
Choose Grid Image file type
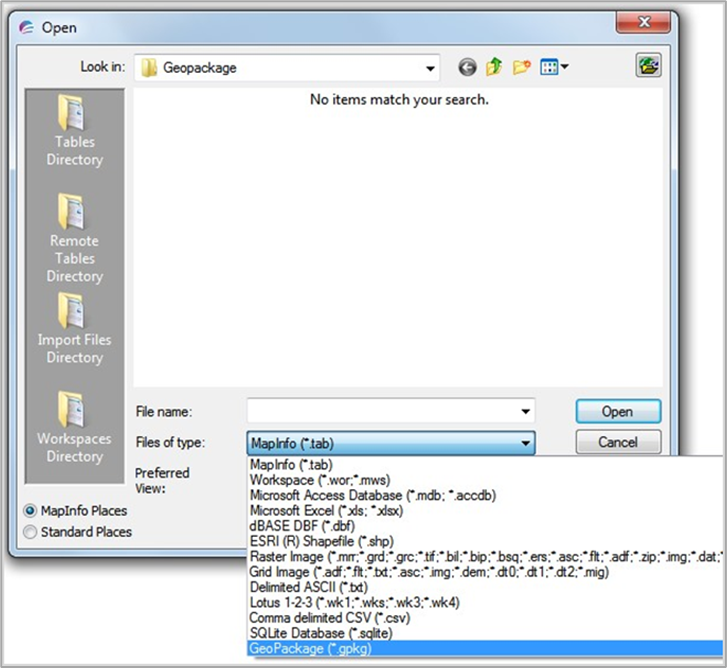485,572
